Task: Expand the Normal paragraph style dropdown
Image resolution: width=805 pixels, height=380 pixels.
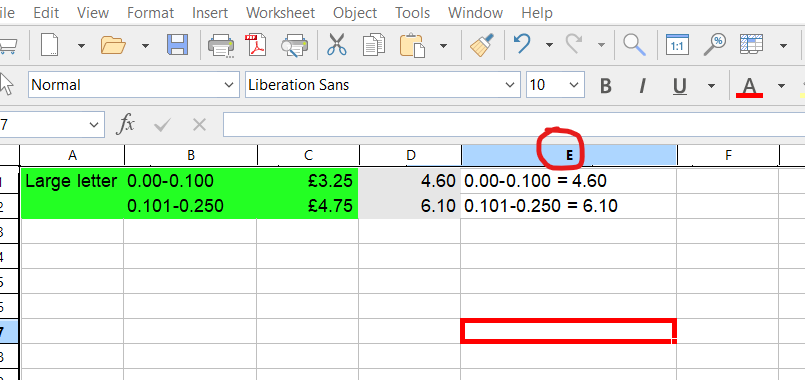Action: [x=229, y=85]
